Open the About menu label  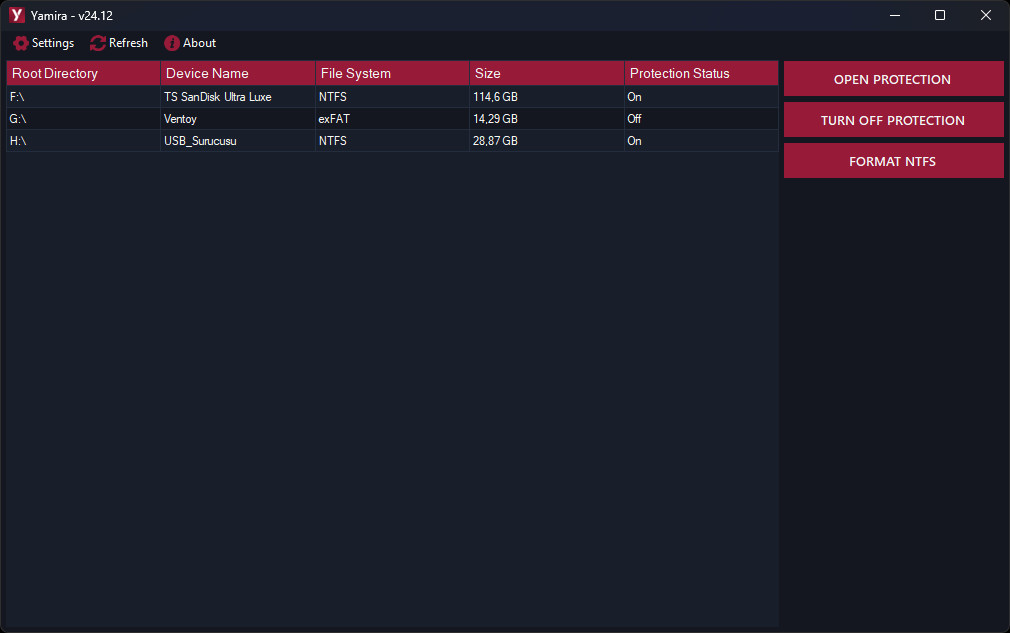pos(199,43)
